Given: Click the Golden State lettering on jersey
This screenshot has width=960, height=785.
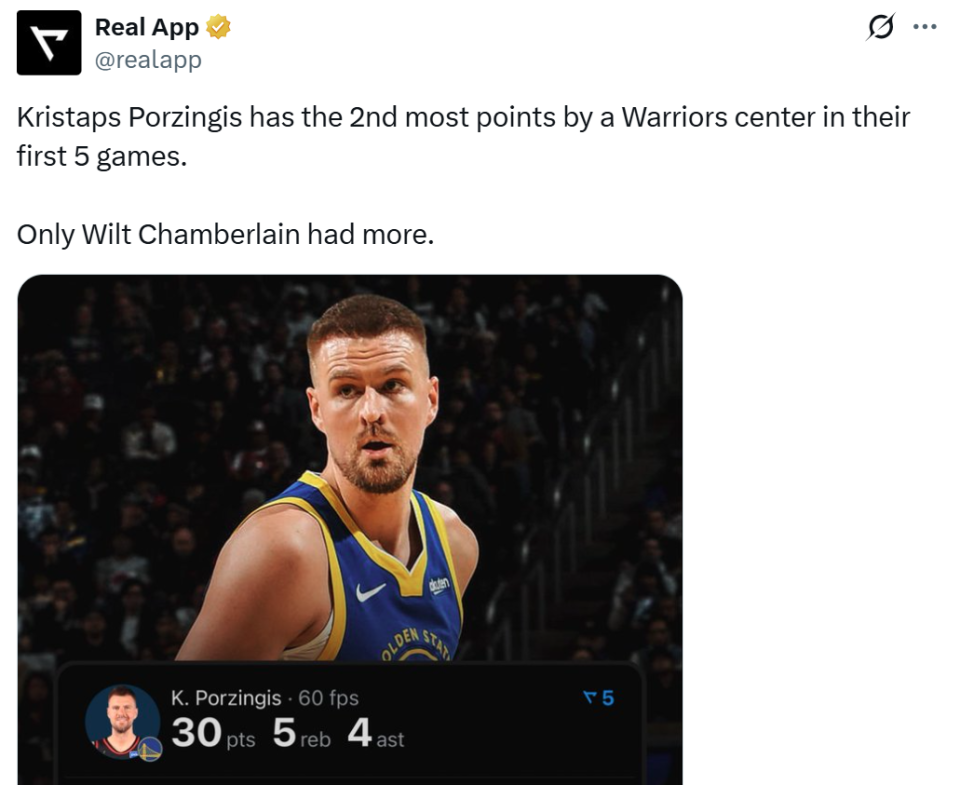Looking at the screenshot, I should pos(416,641).
